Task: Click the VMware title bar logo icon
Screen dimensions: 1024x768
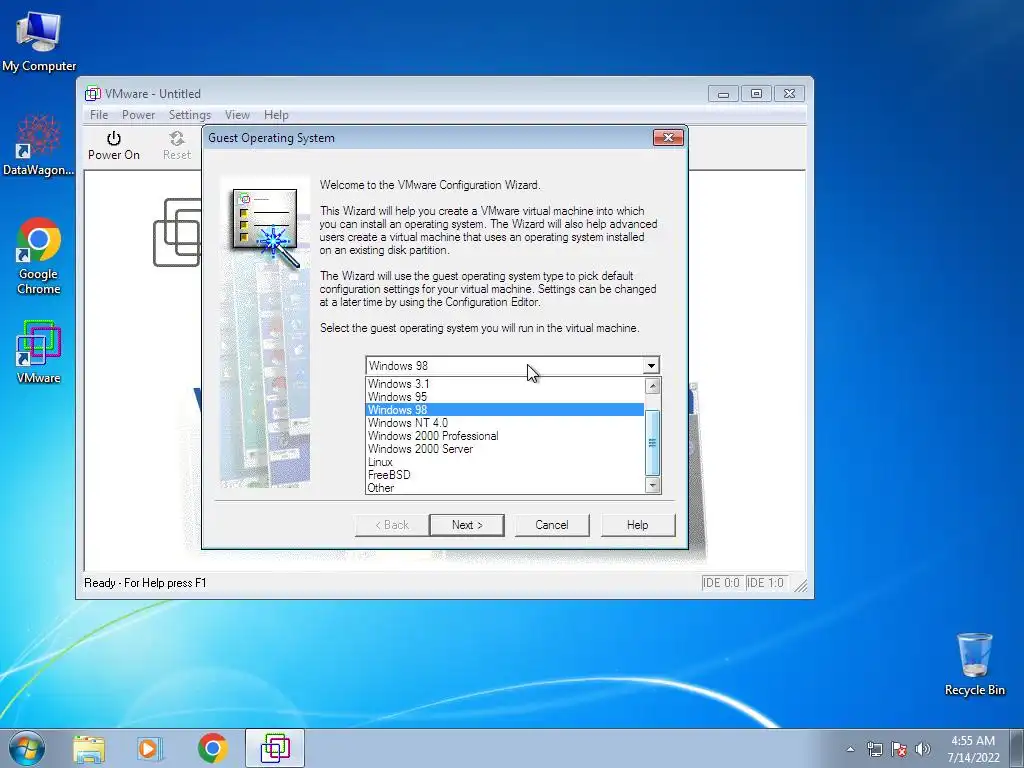Action: 93,93
